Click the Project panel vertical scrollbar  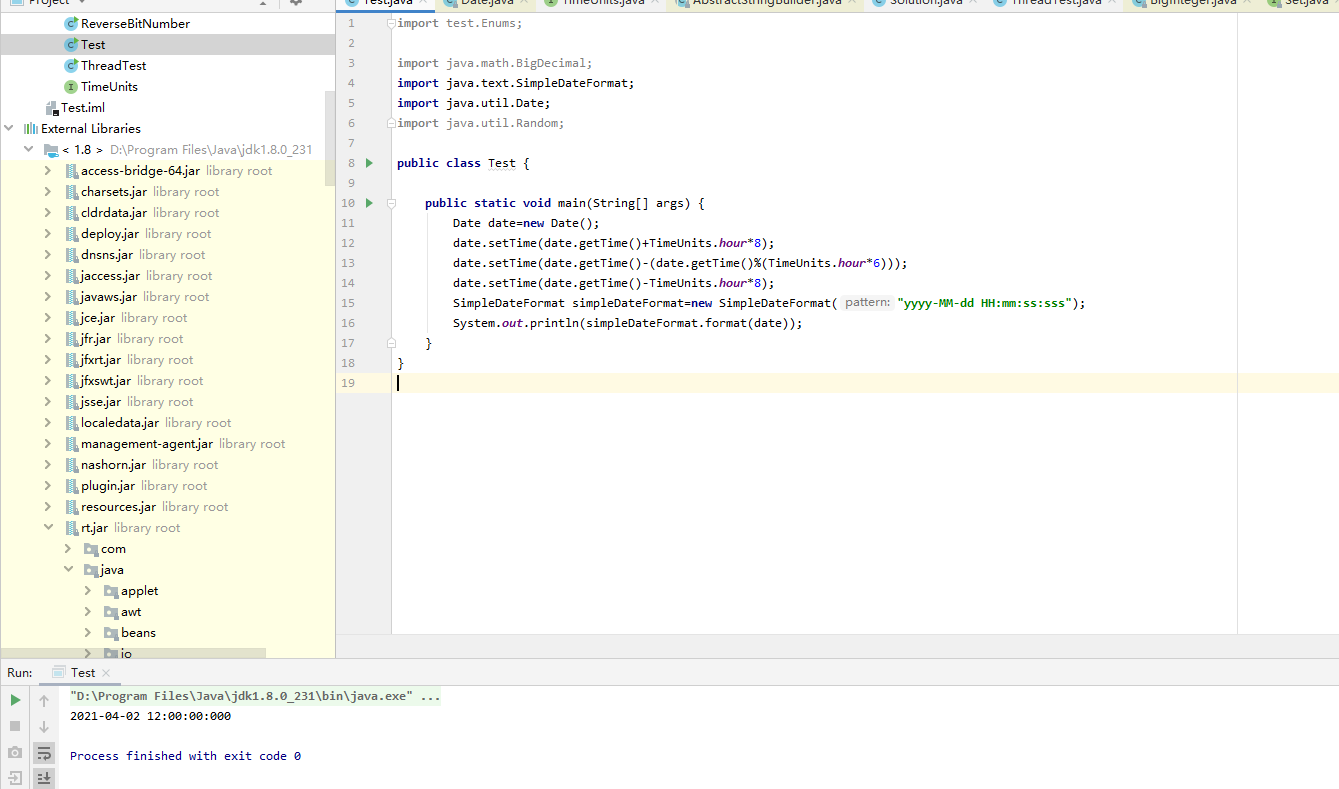click(x=330, y=140)
